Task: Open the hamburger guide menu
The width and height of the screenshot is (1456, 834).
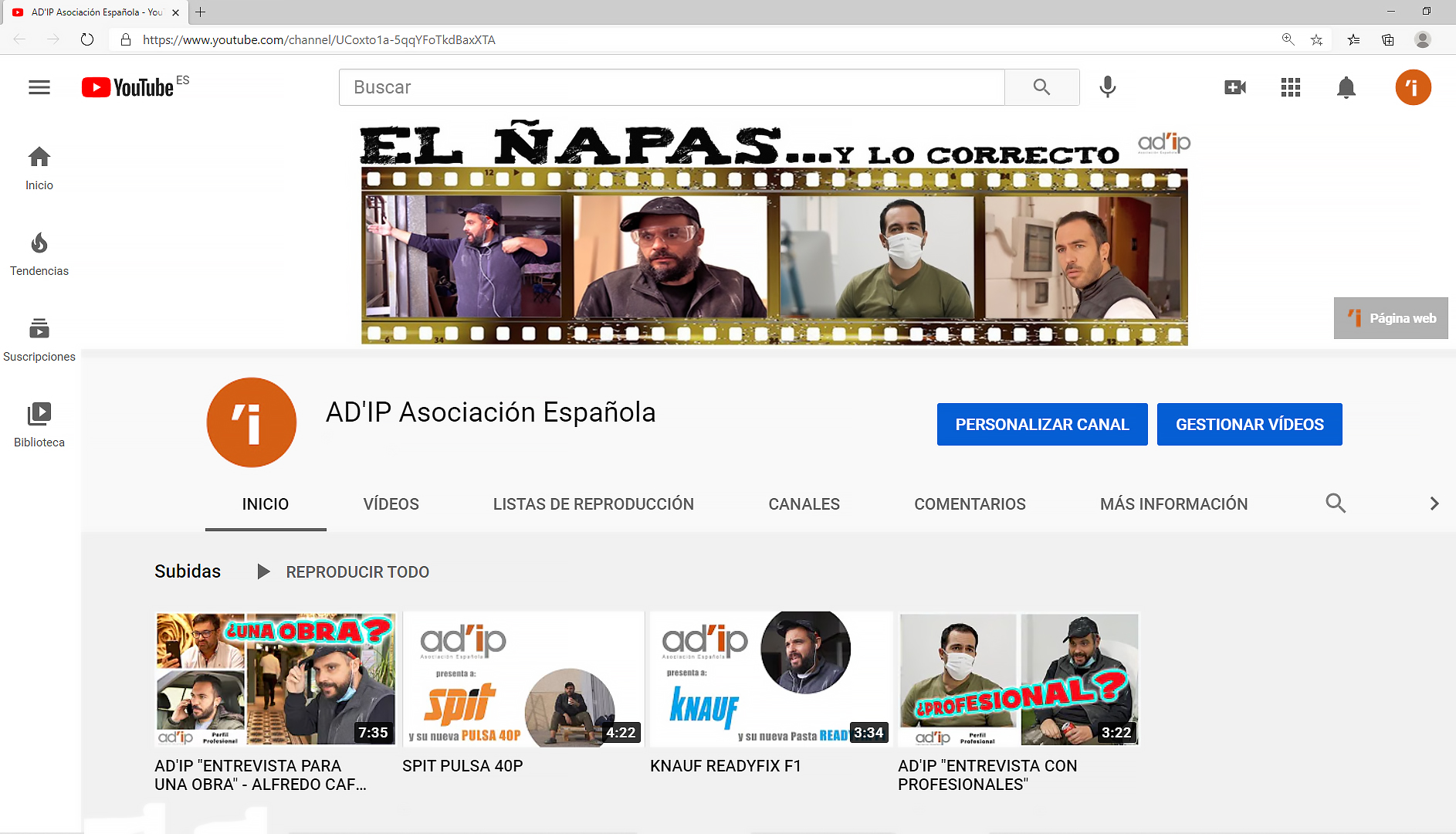Action: 39,87
